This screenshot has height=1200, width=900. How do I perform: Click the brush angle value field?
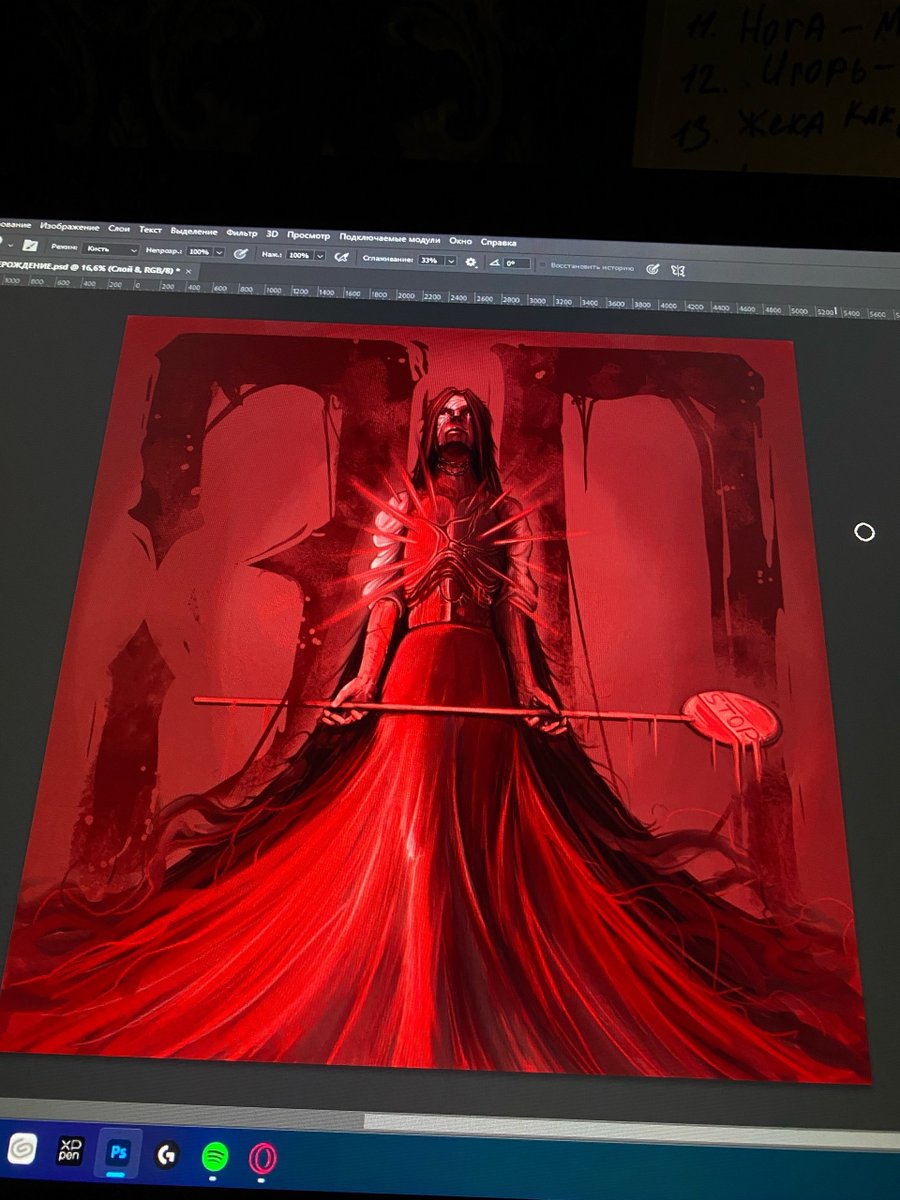tap(517, 264)
